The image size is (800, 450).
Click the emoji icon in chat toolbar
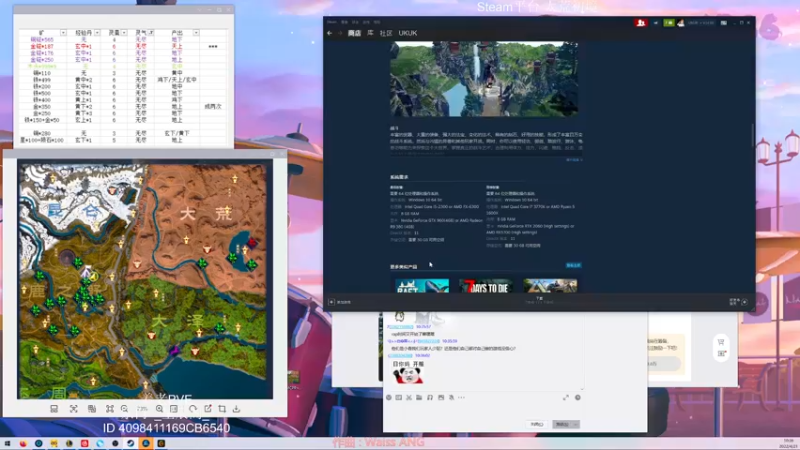(x=389, y=397)
